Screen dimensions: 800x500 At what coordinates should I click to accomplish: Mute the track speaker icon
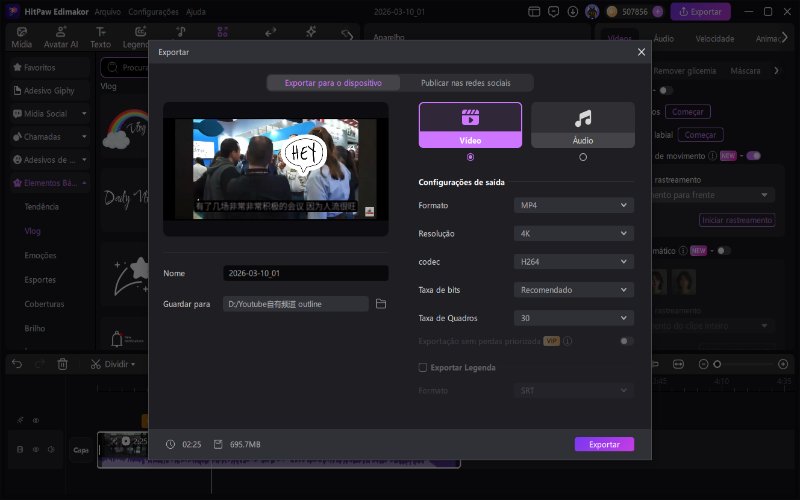pyautogui.click(x=51, y=449)
